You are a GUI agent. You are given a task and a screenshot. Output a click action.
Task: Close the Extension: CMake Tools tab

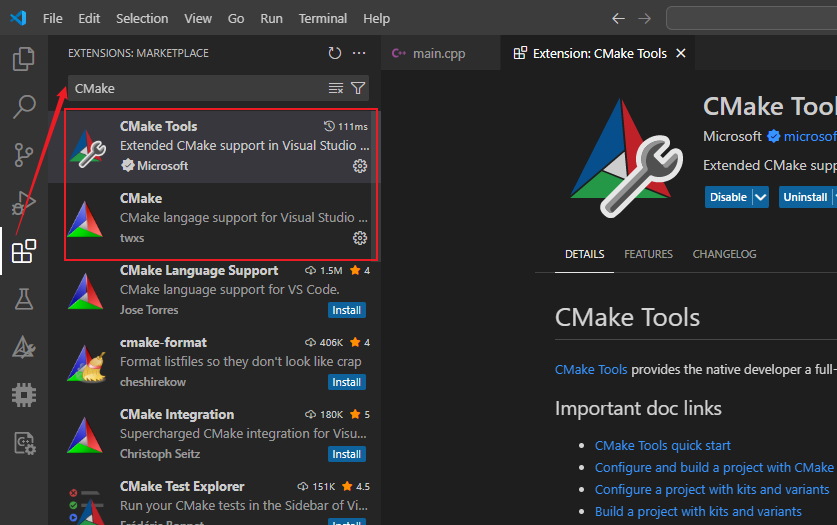[x=681, y=53]
